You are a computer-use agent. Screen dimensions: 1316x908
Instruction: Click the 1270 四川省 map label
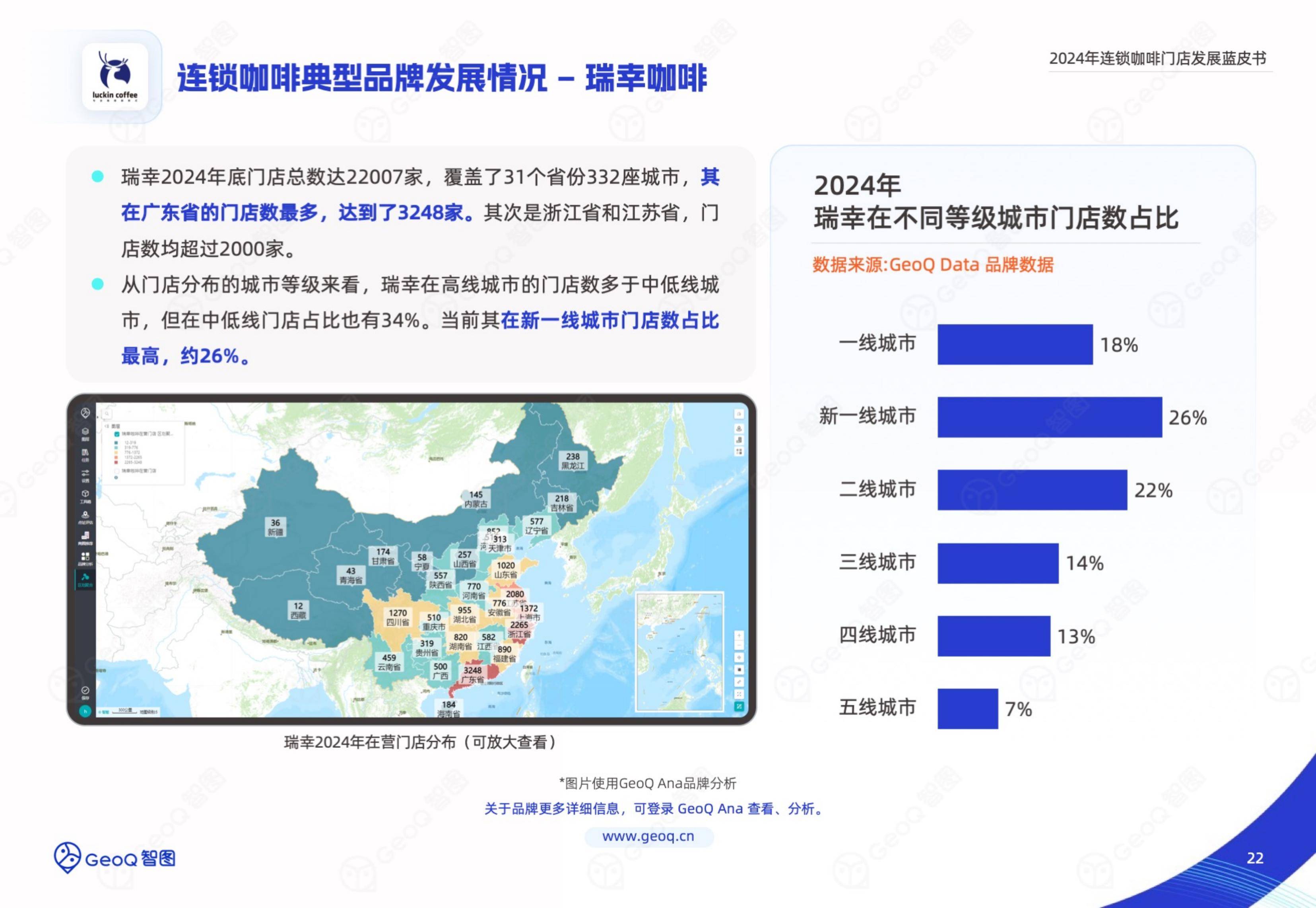pos(398,617)
